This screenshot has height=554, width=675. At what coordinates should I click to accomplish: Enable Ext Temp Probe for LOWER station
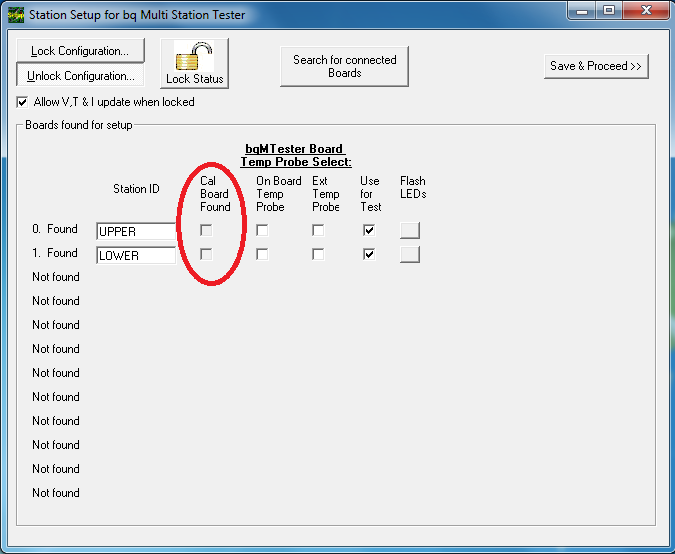click(318, 254)
